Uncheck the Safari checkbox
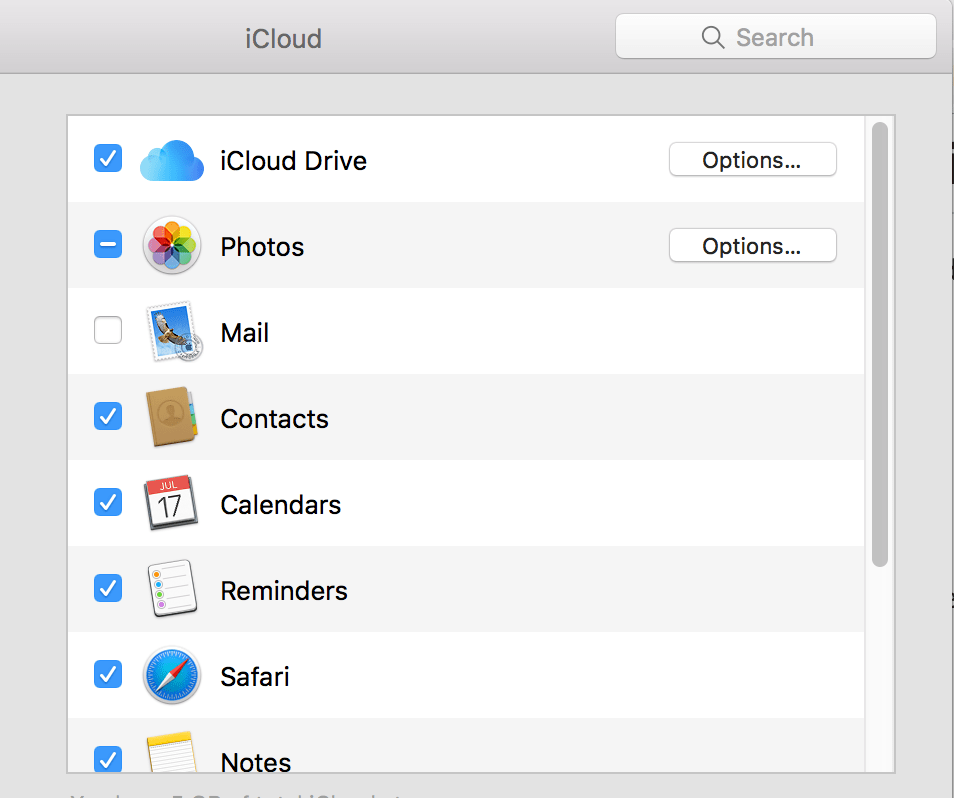Image resolution: width=954 pixels, height=798 pixels. click(x=108, y=674)
